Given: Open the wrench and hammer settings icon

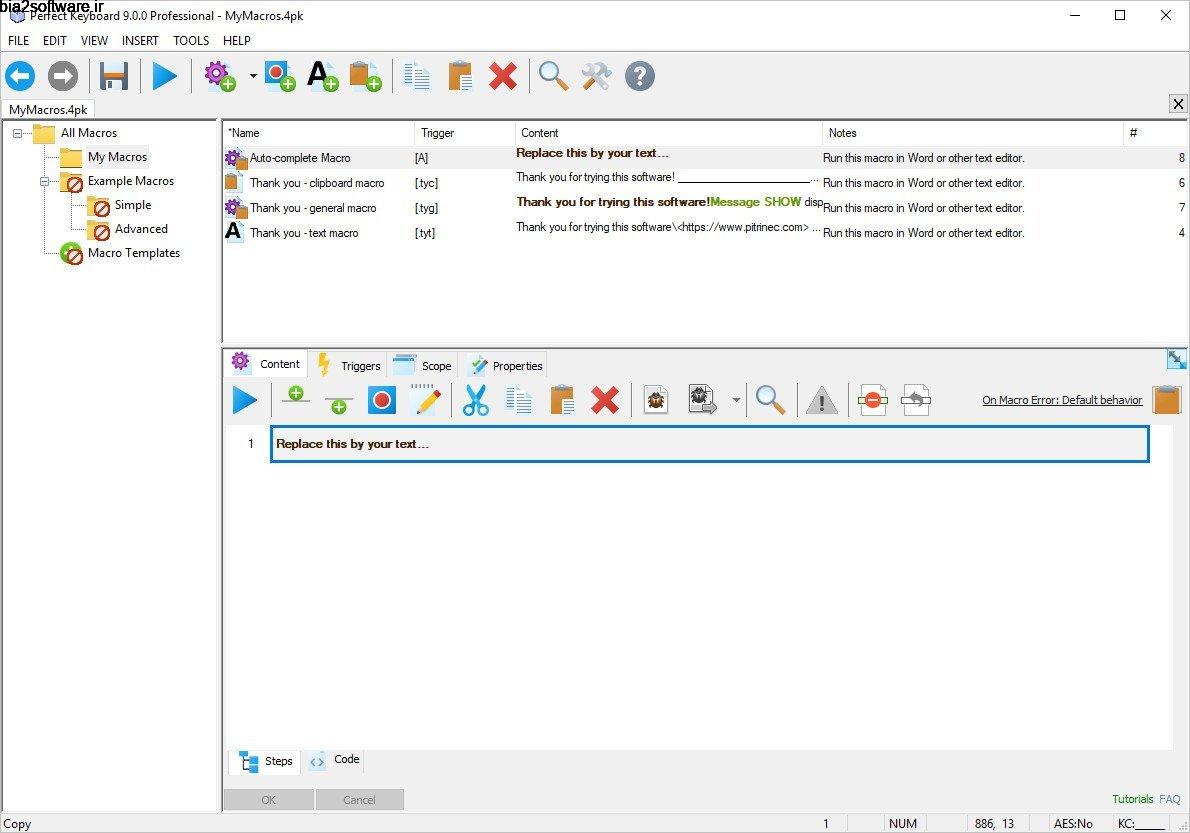Looking at the screenshot, I should [596, 76].
